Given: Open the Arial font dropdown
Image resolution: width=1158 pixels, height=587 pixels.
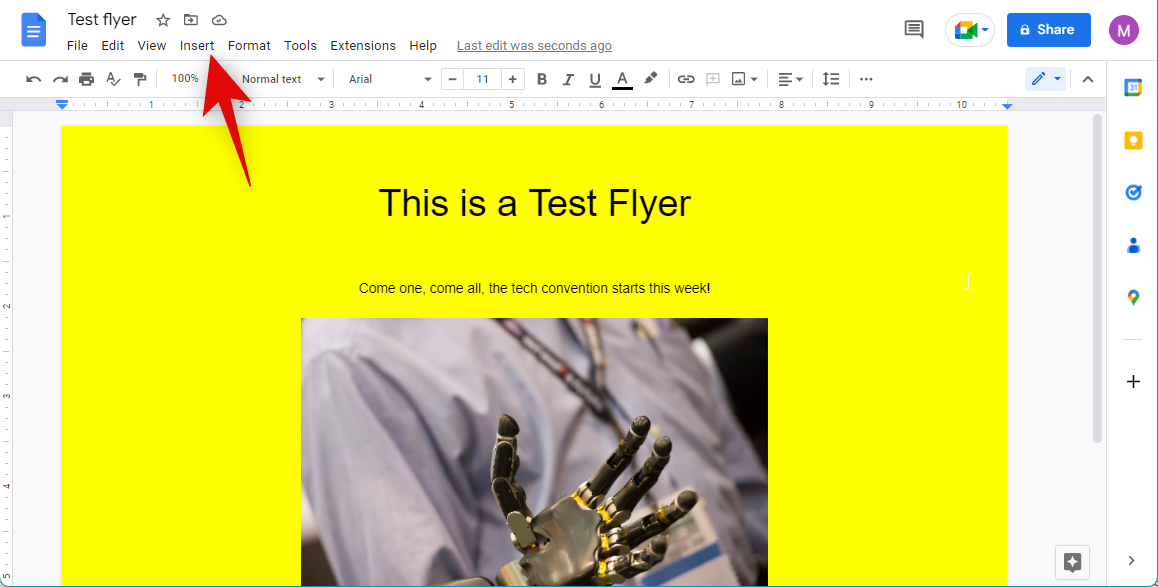Looking at the screenshot, I should point(389,79).
